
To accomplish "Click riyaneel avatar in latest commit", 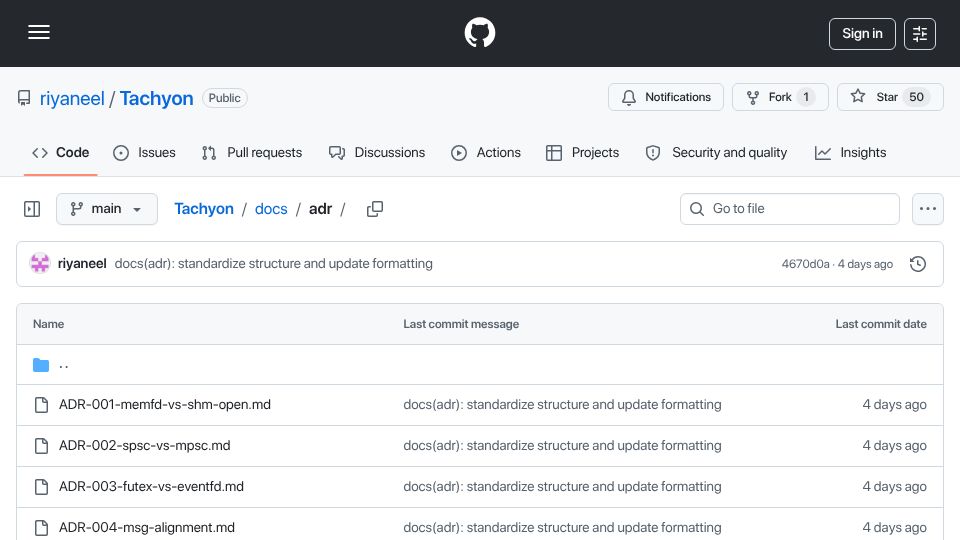I will tap(40, 263).
